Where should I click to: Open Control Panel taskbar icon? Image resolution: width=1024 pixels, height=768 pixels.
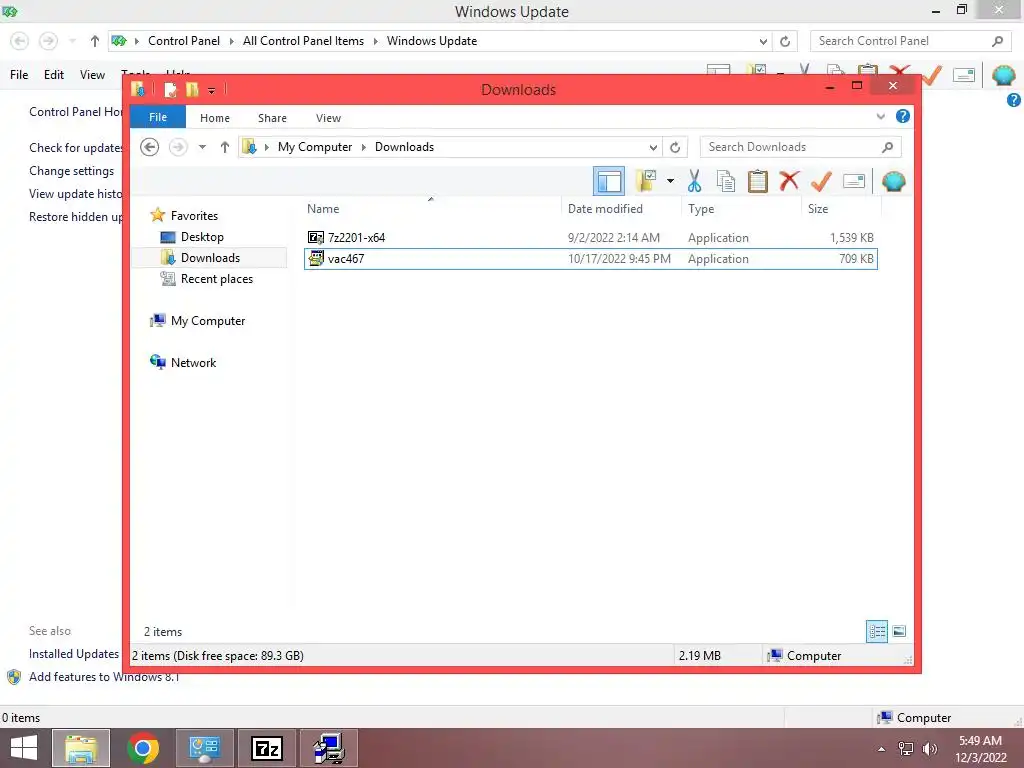[204, 748]
